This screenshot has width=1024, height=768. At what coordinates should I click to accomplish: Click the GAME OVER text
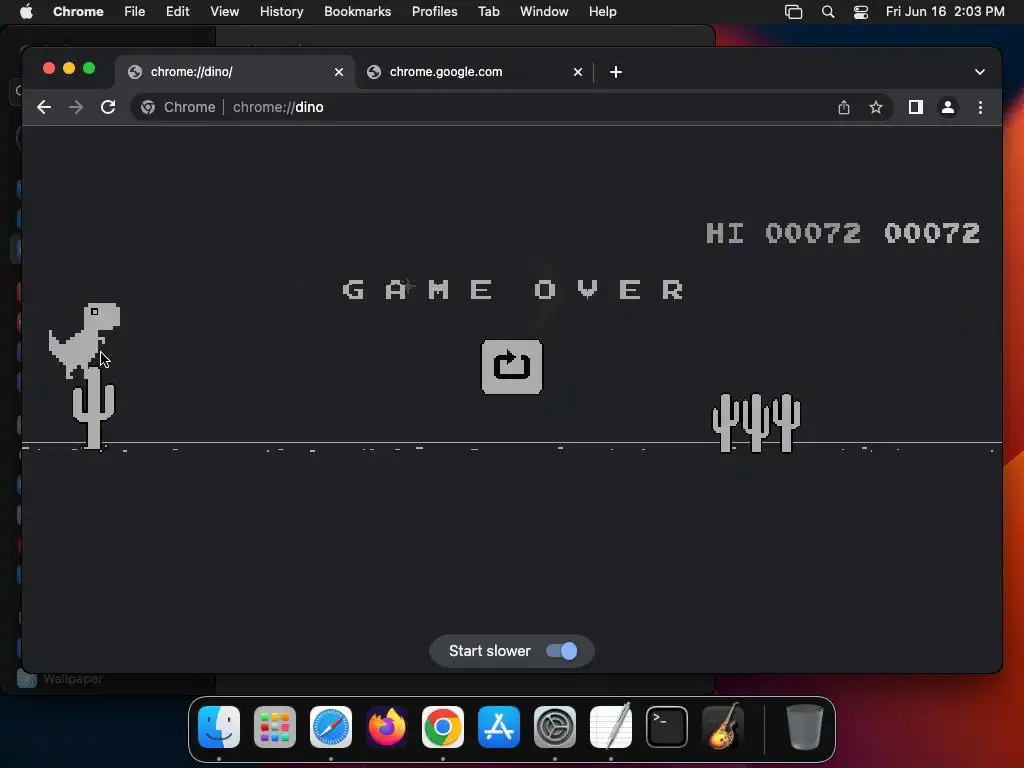513,289
